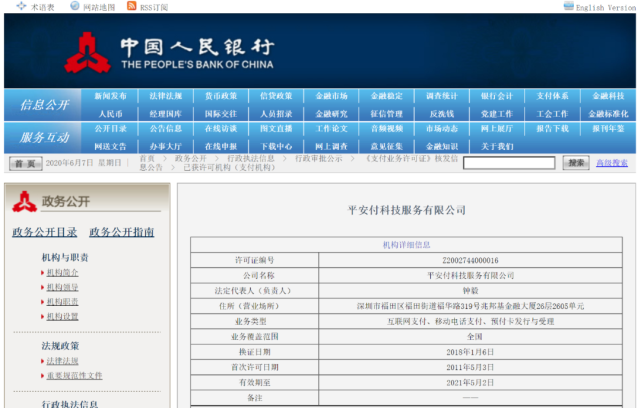Open the 机构职责 sidebar link
641x408 pixels.
tap(62, 302)
